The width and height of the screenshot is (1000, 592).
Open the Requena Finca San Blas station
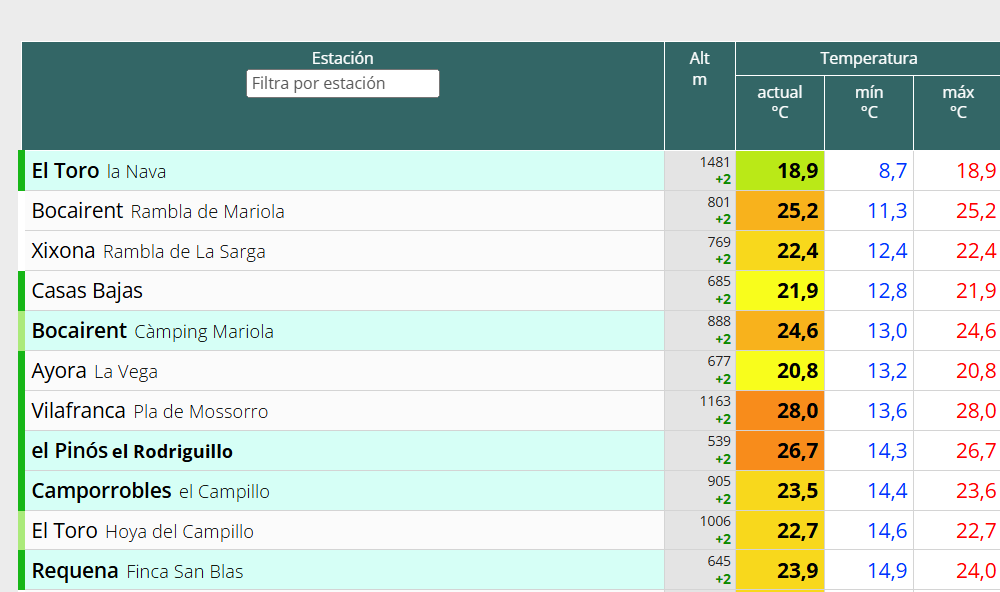coord(138,571)
